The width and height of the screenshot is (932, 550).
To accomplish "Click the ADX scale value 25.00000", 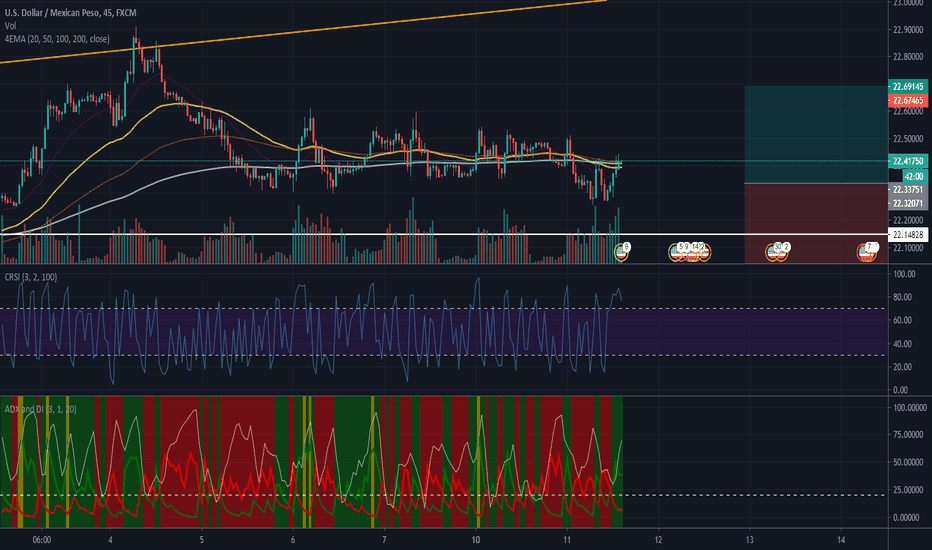I will (x=909, y=490).
